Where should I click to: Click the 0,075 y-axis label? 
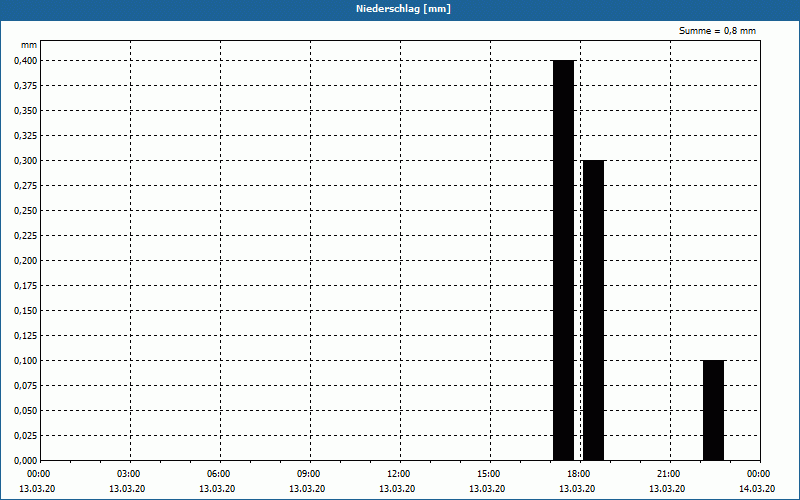click(x=26, y=386)
